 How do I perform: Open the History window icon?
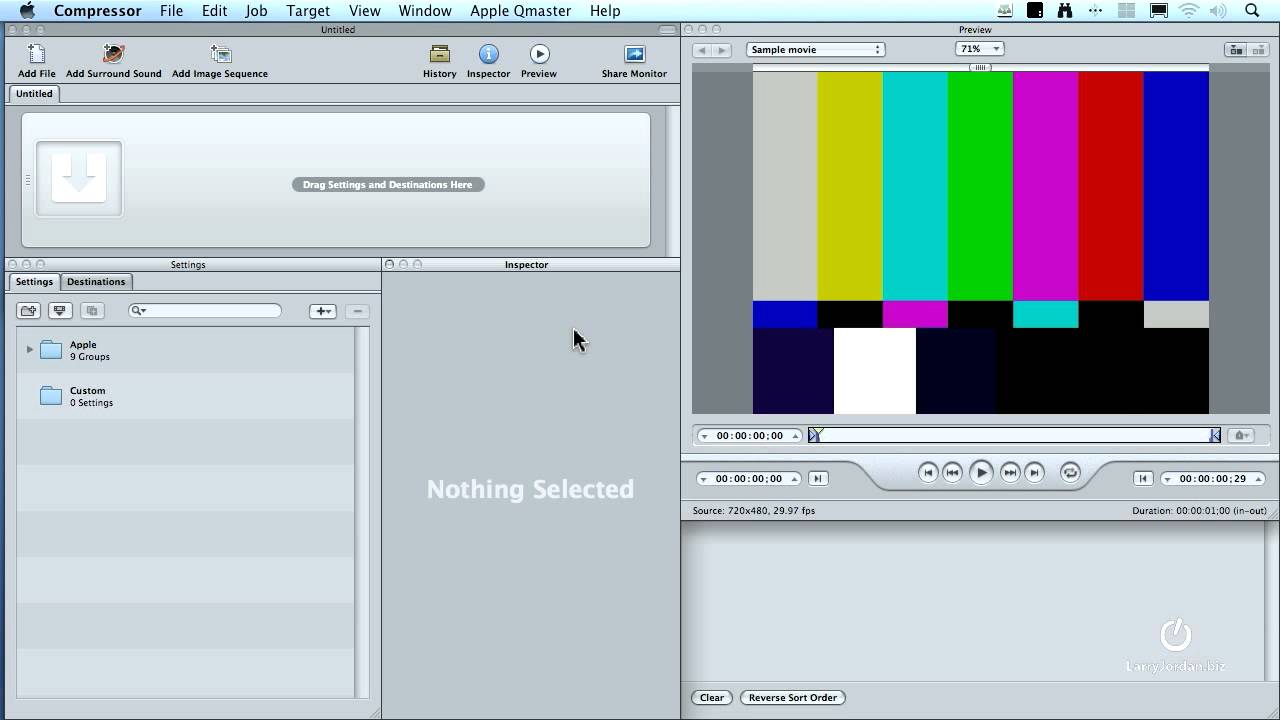[439, 54]
